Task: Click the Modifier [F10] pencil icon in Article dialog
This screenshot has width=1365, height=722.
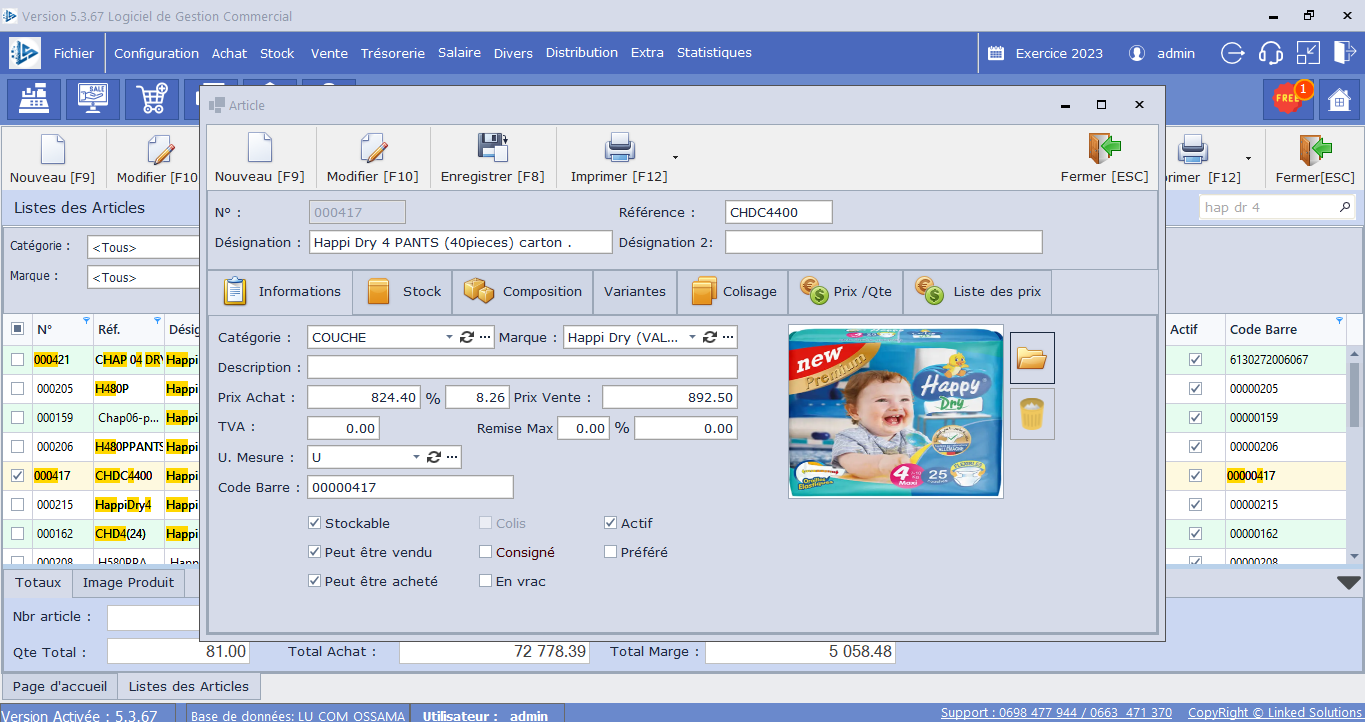Action: (373, 149)
